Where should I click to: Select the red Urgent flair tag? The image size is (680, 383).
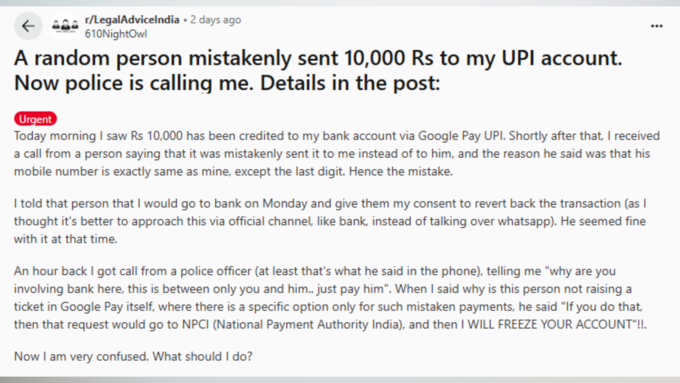(35, 119)
